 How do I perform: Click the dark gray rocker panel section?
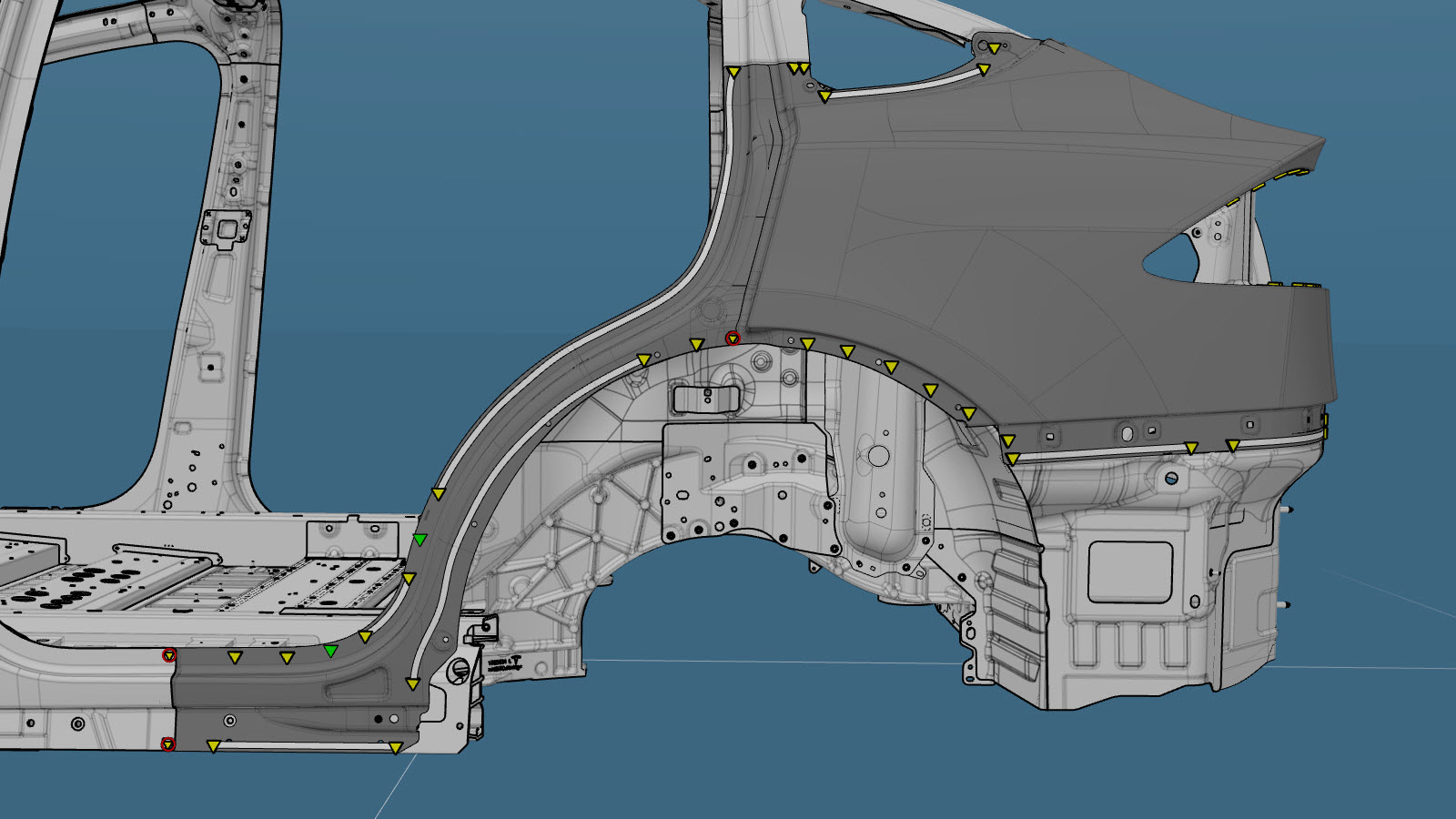(x=291, y=705)
